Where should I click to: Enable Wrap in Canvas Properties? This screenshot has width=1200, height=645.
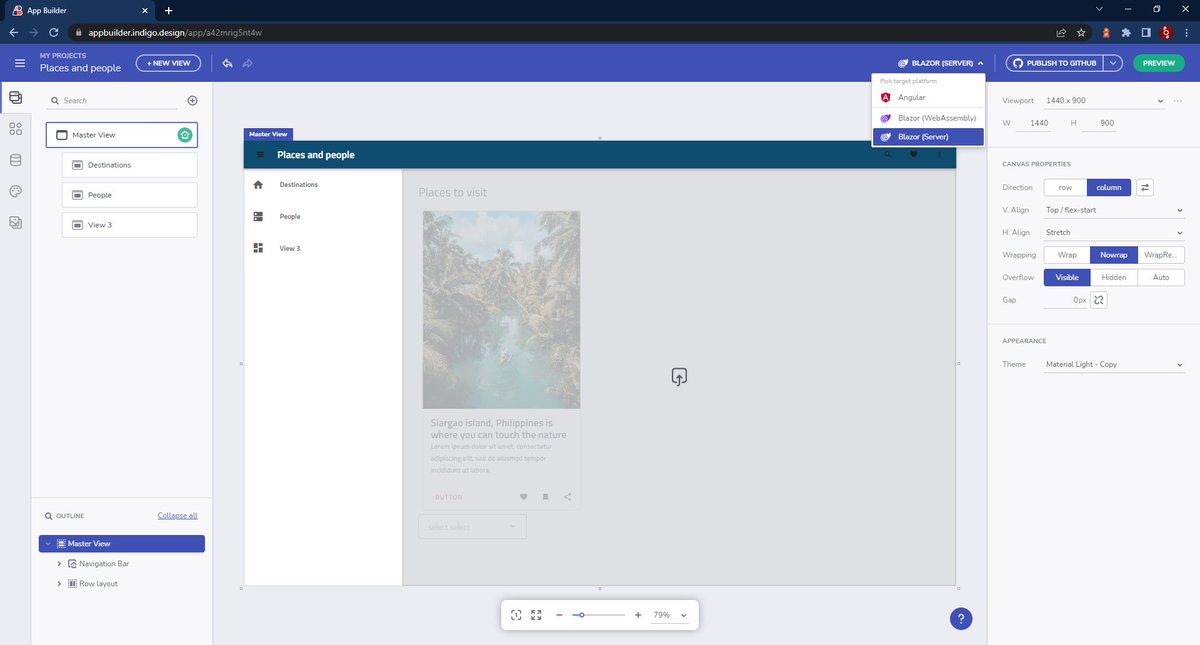(x=1066, y=254)
